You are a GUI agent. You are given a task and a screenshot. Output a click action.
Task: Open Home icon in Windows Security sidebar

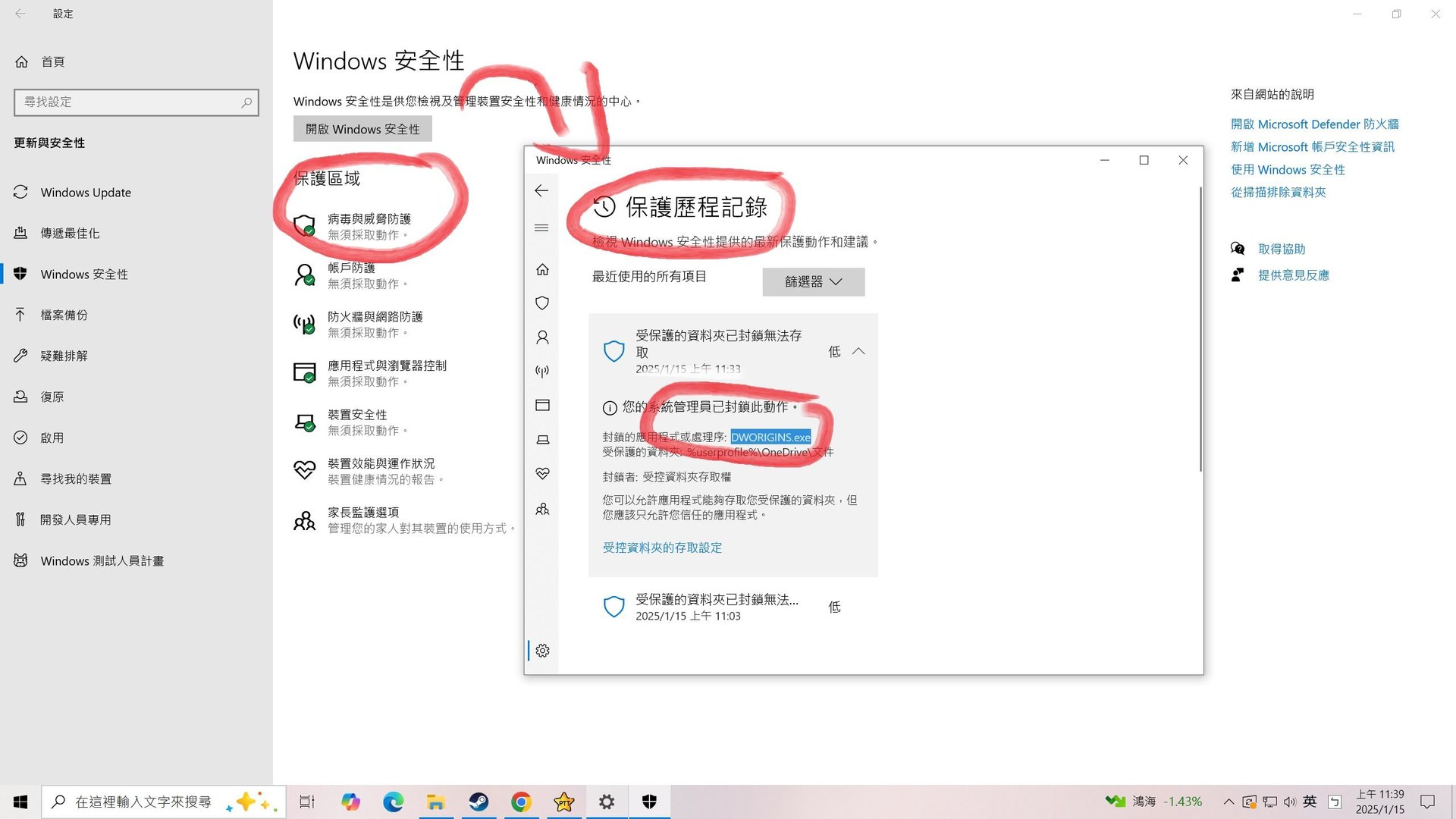[x=542, y=269]
